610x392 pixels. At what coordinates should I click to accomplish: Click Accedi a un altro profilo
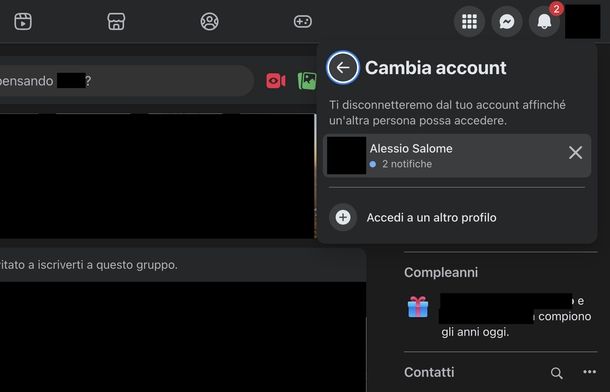click(x=431, y=217)
